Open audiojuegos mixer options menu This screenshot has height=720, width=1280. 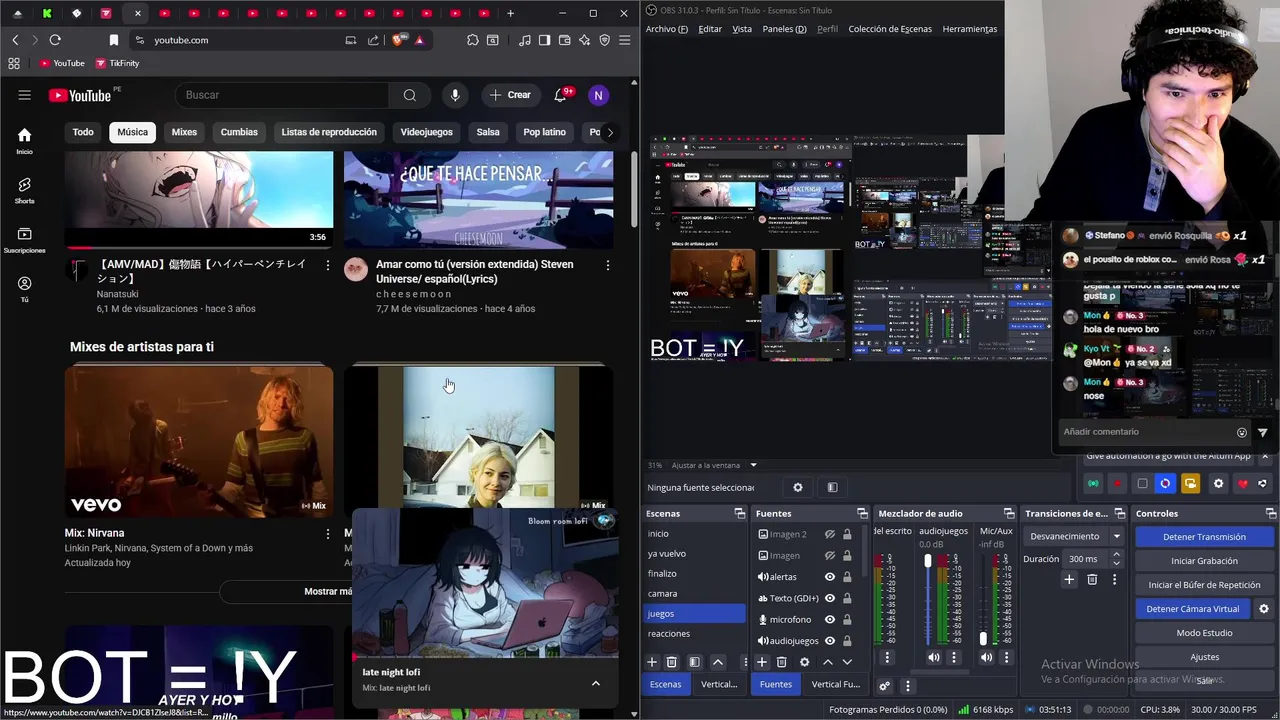pos(953,658)
